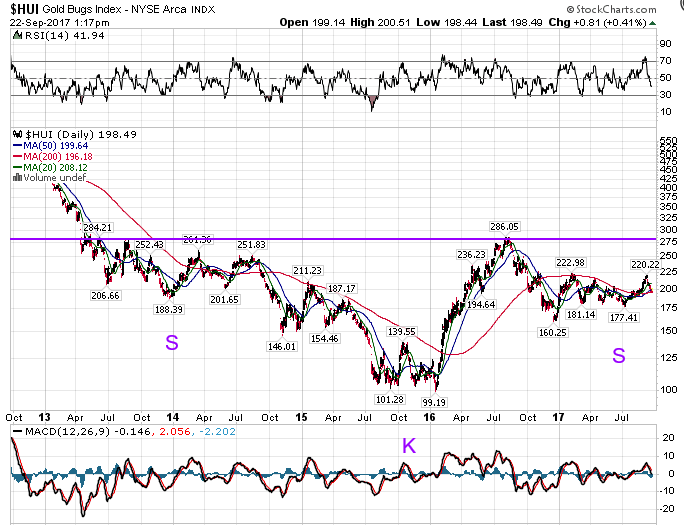Click the MA(20) green line legend entry
684x525 pixels.
coord(38,167)
